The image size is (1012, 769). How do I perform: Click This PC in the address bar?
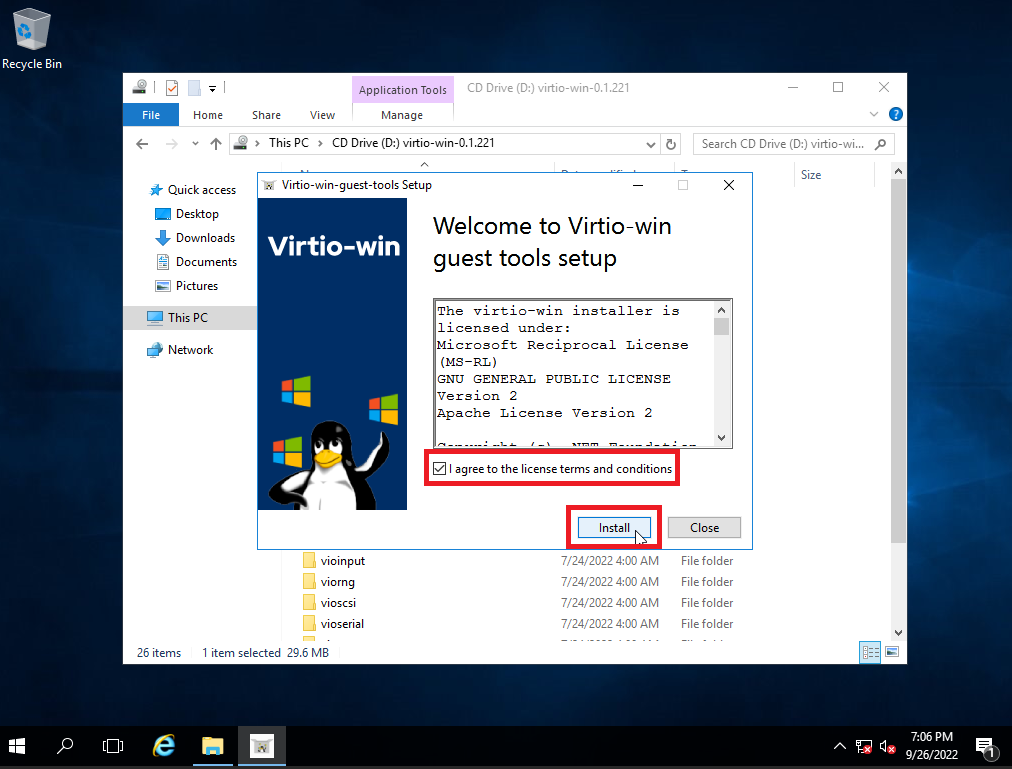pyautogui.click(x=288, y=143)
